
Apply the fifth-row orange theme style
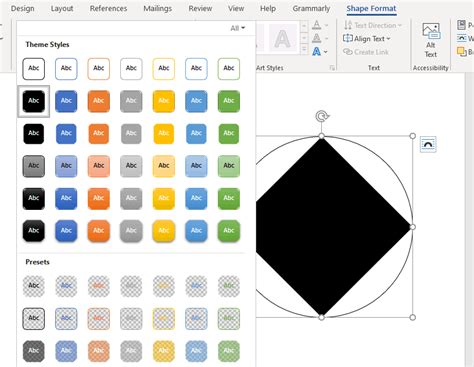99,199
